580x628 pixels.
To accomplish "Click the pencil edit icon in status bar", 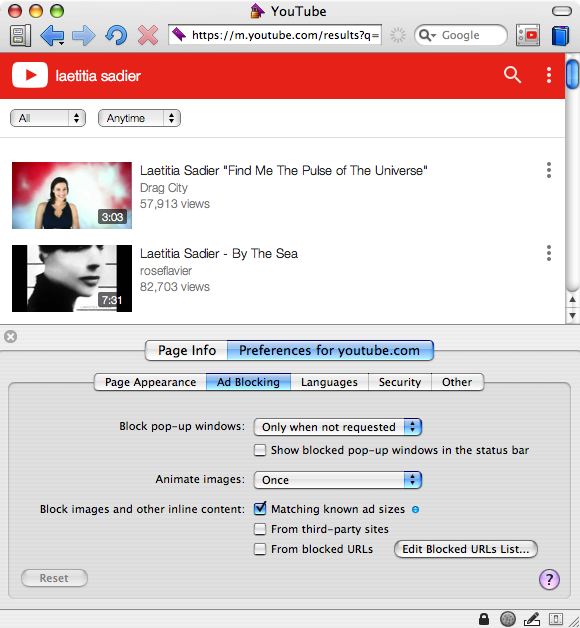I will tap(532, 619).
